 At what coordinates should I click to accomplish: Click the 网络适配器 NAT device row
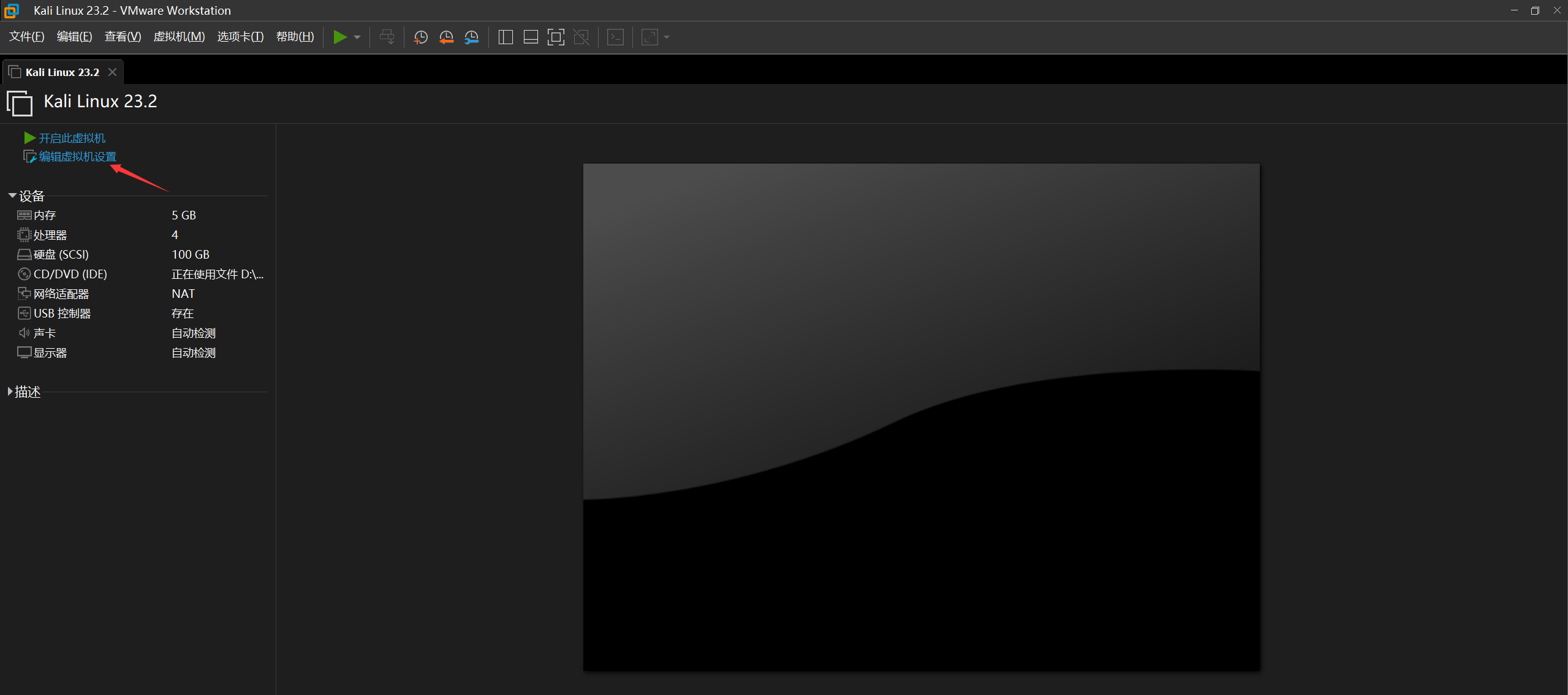point(61,294)
